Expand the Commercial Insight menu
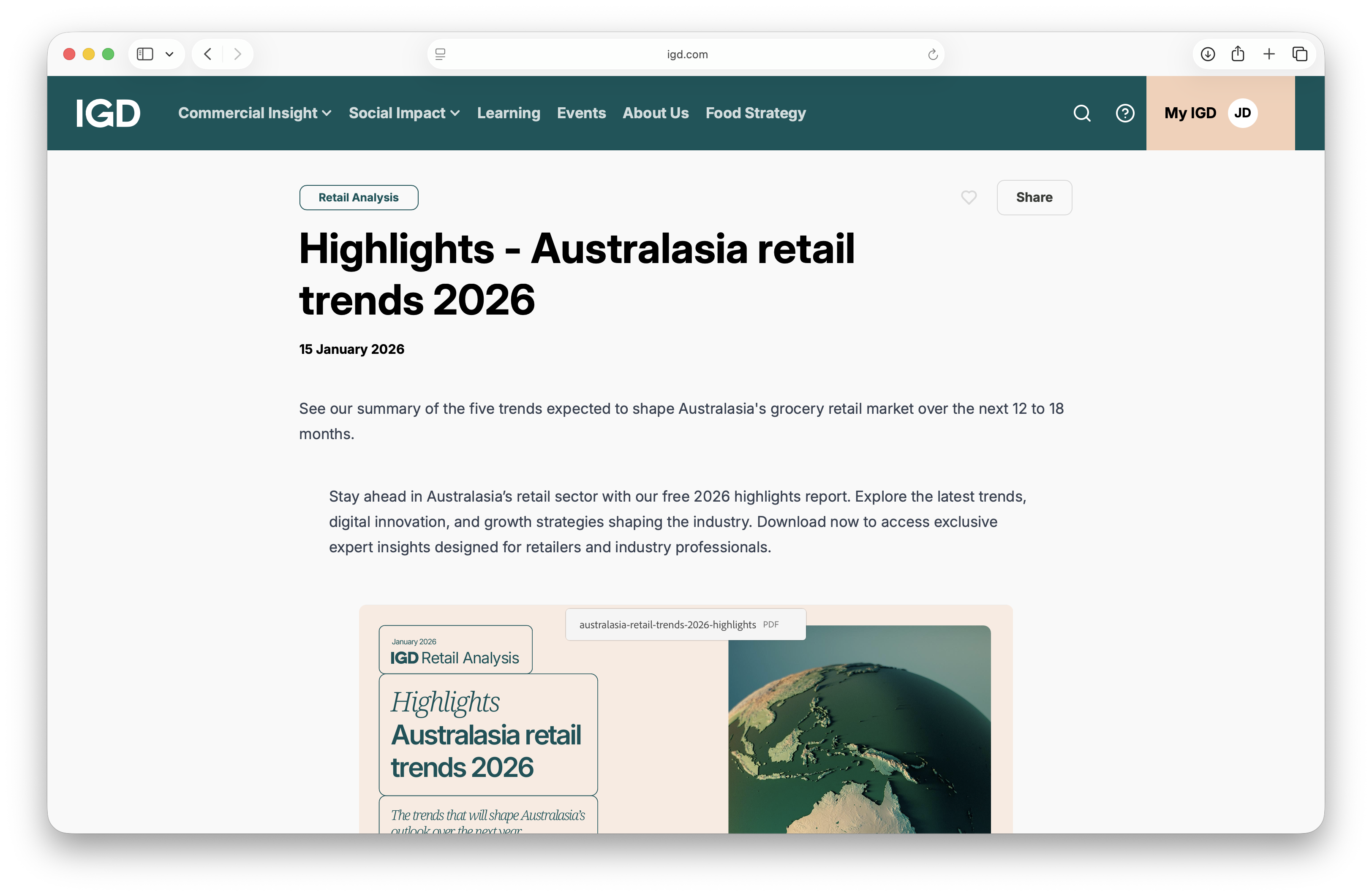The width and height of the screenshot is (1372, 896). [254, 113]
